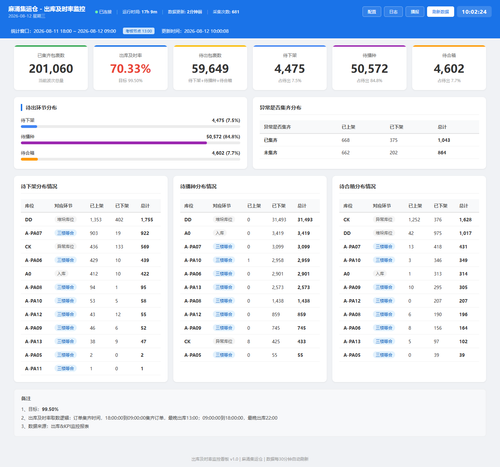Click the purple 84.8% progress bar

coord(114,143)
